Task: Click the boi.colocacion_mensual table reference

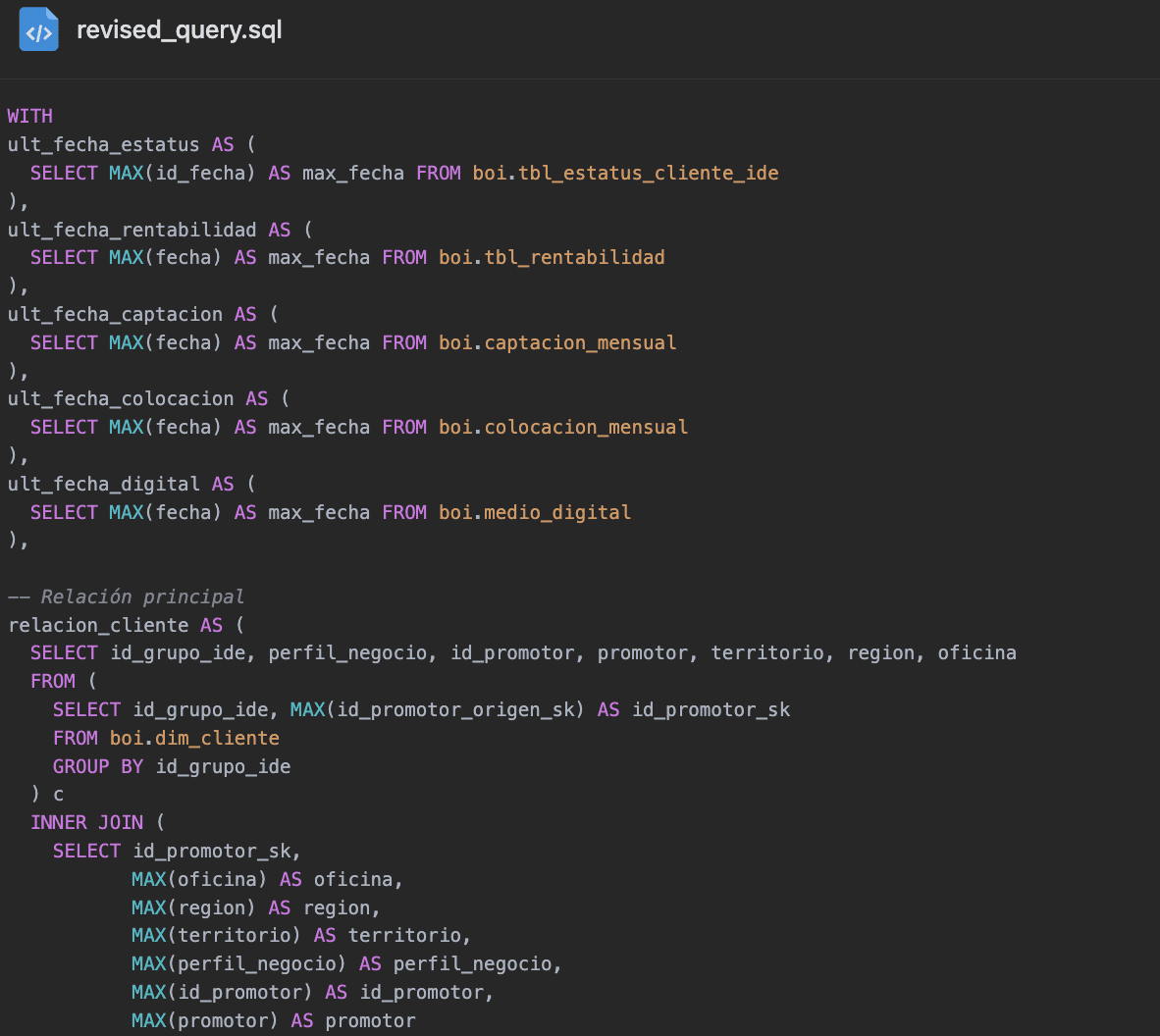Action: click(563, 427)
